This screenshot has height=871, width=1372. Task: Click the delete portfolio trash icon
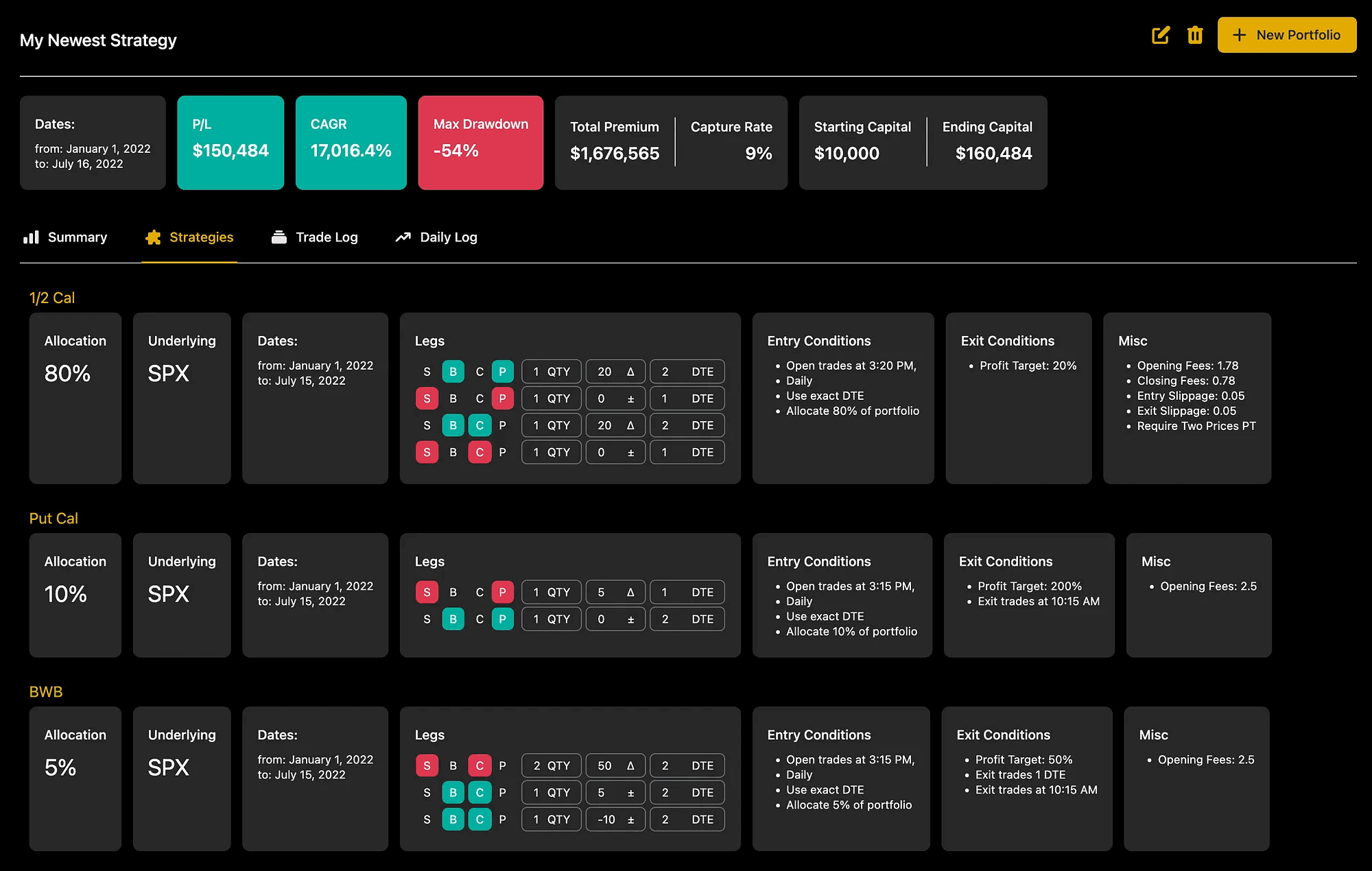click(x=1195, y=35)
